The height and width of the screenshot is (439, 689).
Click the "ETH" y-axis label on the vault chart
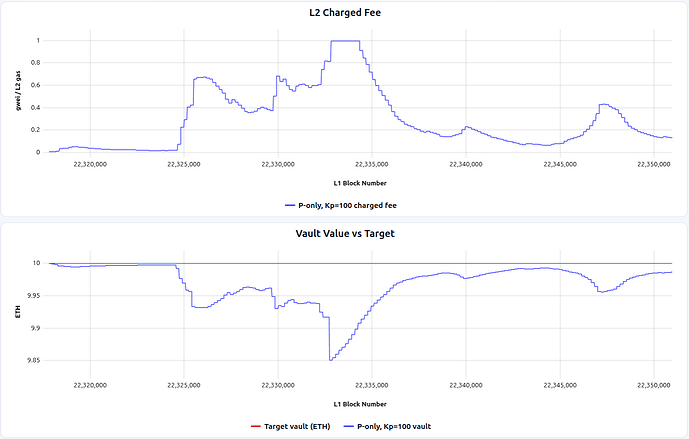point(17,312)
